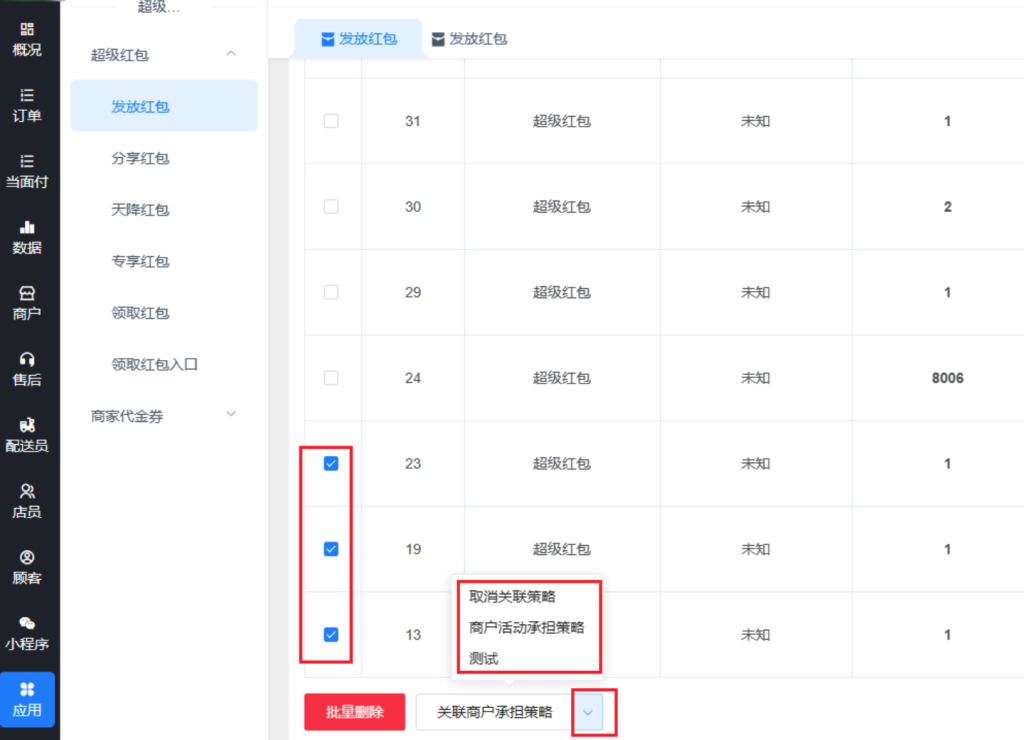Viewport: 1024px width, 740px height.
Task: Click the 关联商户承担策略 button
Action: 494,712
